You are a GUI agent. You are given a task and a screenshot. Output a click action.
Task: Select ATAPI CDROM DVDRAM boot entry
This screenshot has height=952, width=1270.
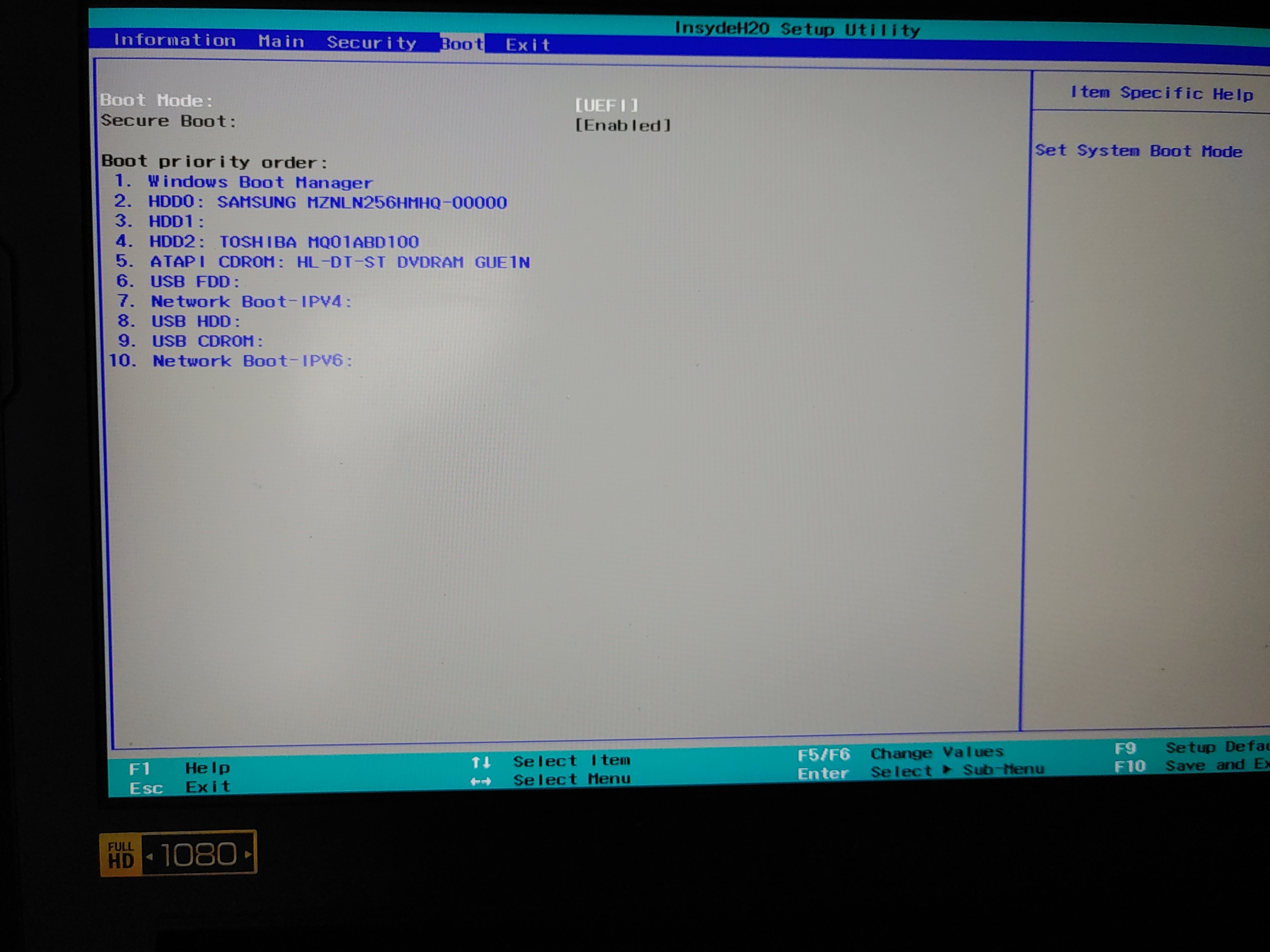click(x=339, y=262)
